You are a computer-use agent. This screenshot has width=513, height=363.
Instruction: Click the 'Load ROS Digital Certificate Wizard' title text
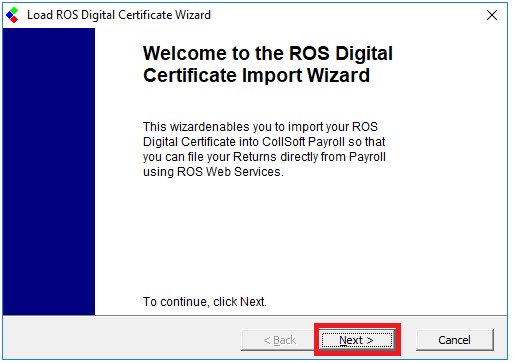(x=119, y=15)
